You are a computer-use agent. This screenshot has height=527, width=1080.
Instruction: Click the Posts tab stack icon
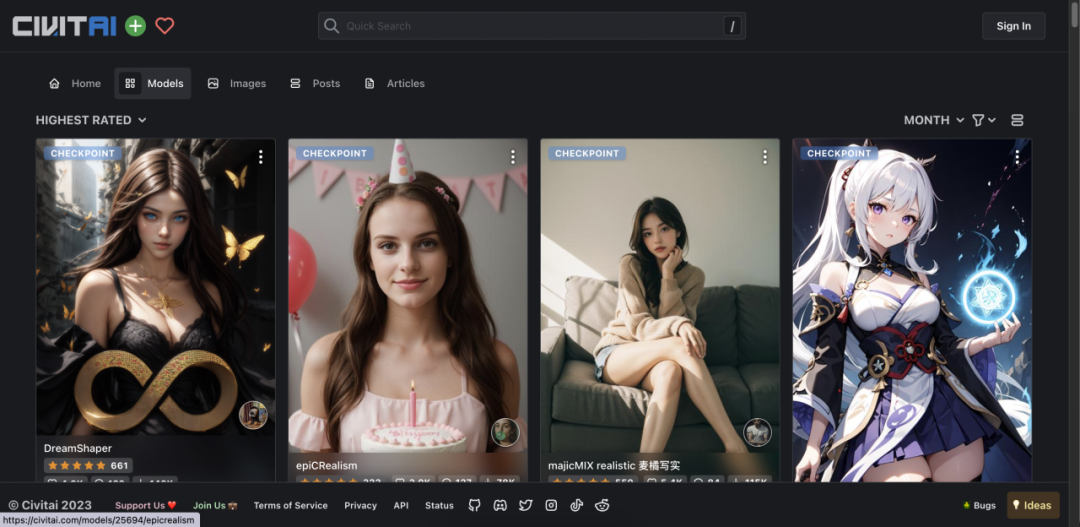click(x=295, y=83)
